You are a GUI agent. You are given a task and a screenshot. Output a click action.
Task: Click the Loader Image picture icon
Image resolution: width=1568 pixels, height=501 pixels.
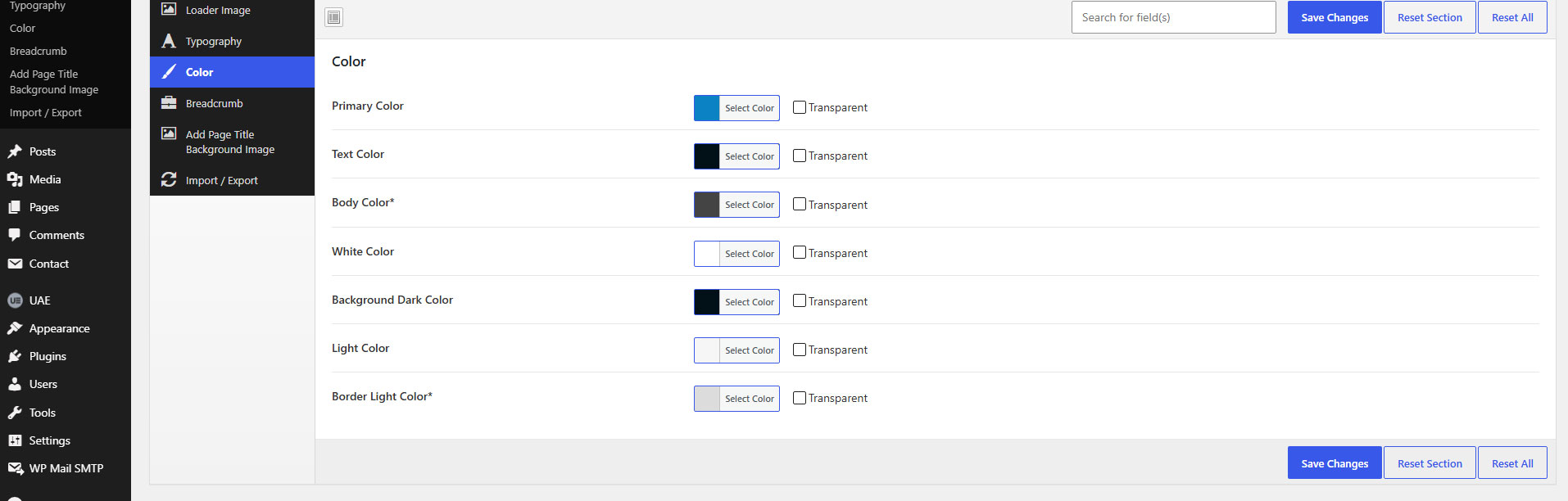click(169, 9)
